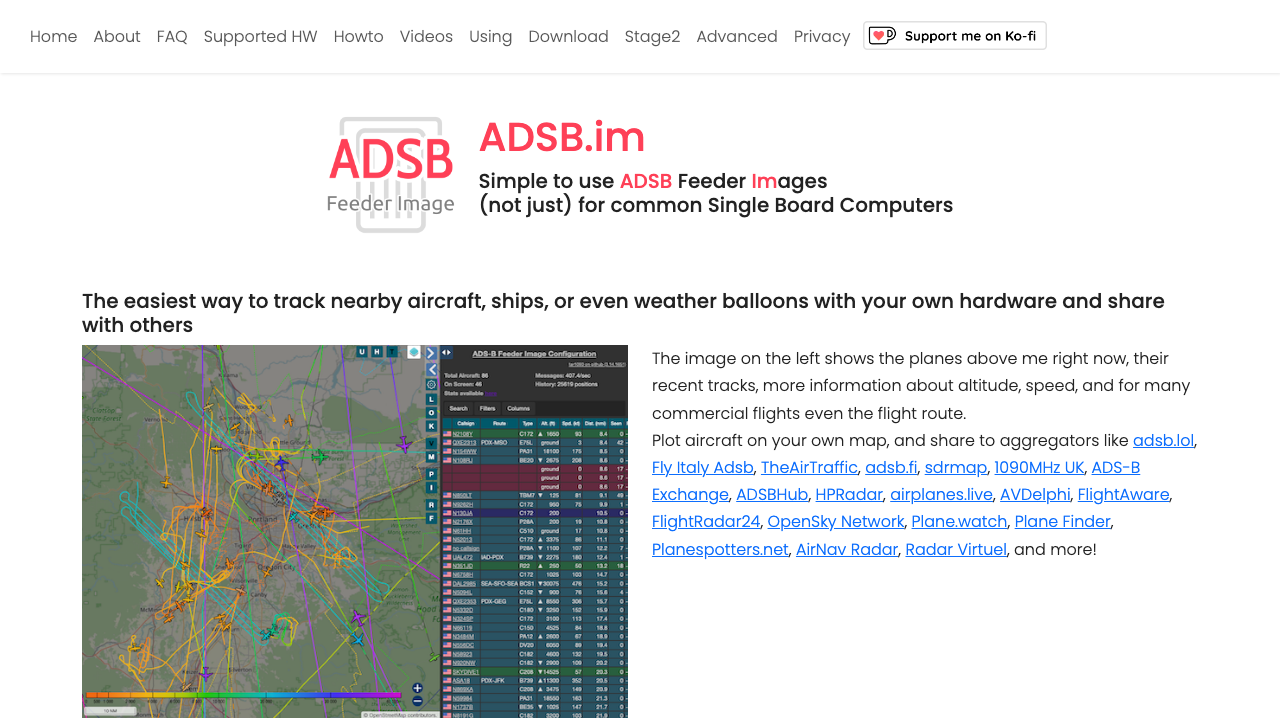
Task: Follow the Plane.watch link
Action: (x=959, y=521)
